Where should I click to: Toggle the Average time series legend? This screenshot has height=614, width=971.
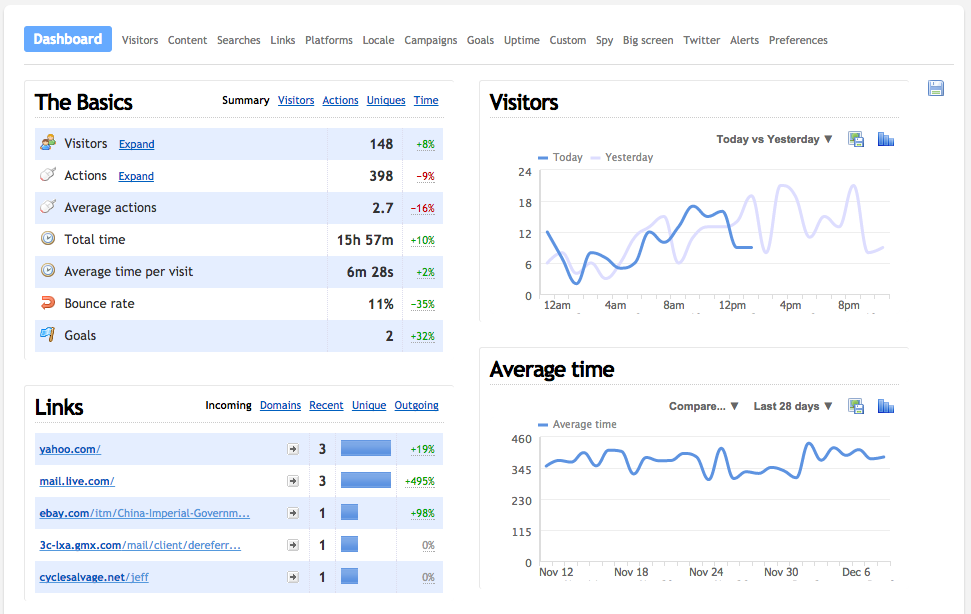pos(576,424)
